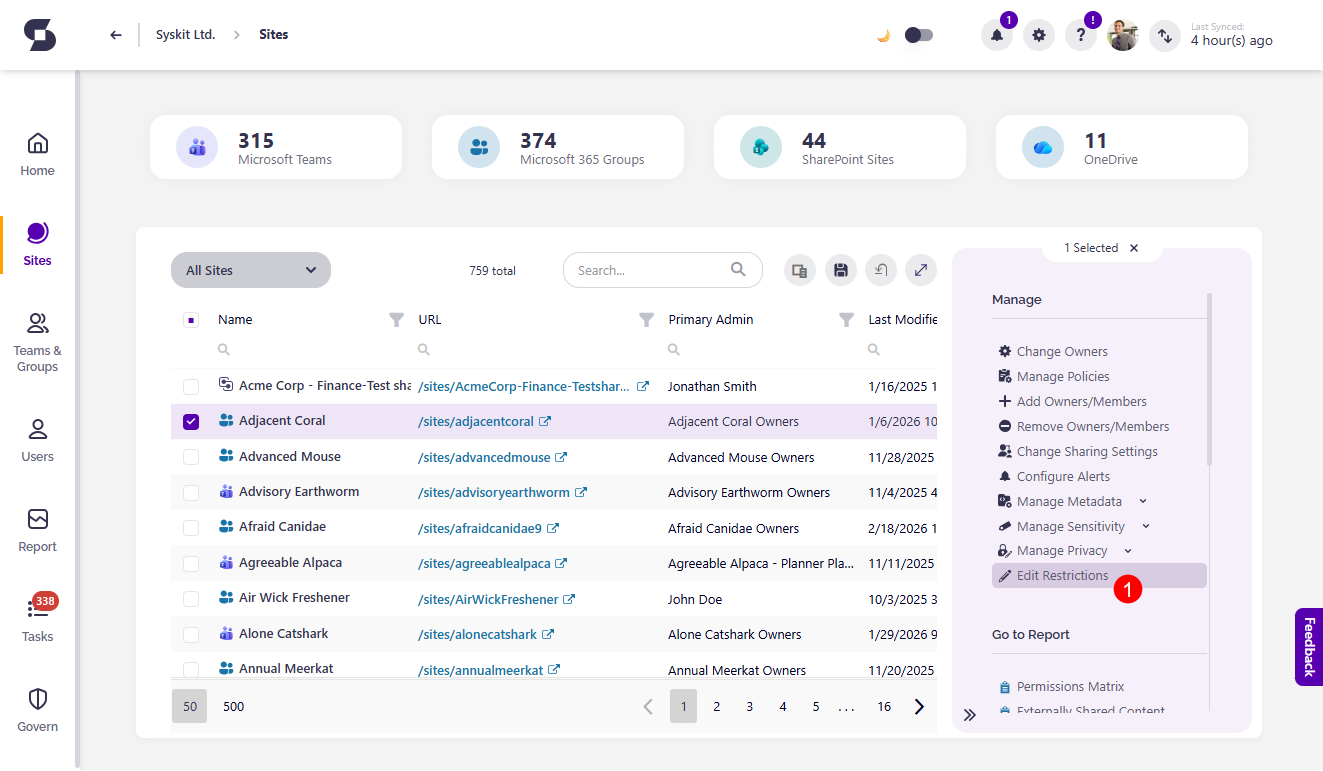Image resolution: width=1323 pixels, height=771 pixels.
Task: Open Teams & Groups in sidebar
Action: pos(38,341)
